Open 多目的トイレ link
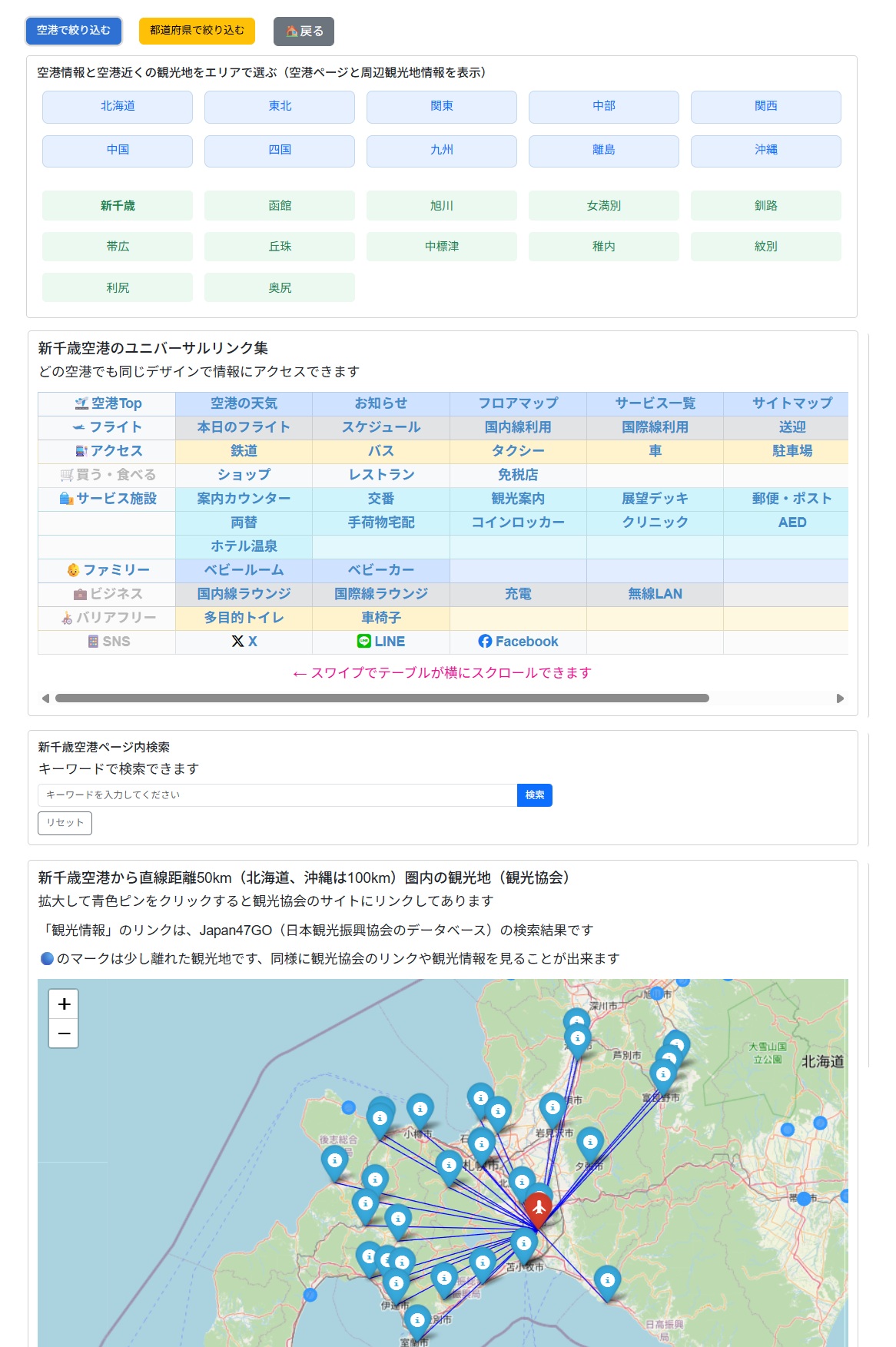The image size is (896, 1347). tap(244, 618)
